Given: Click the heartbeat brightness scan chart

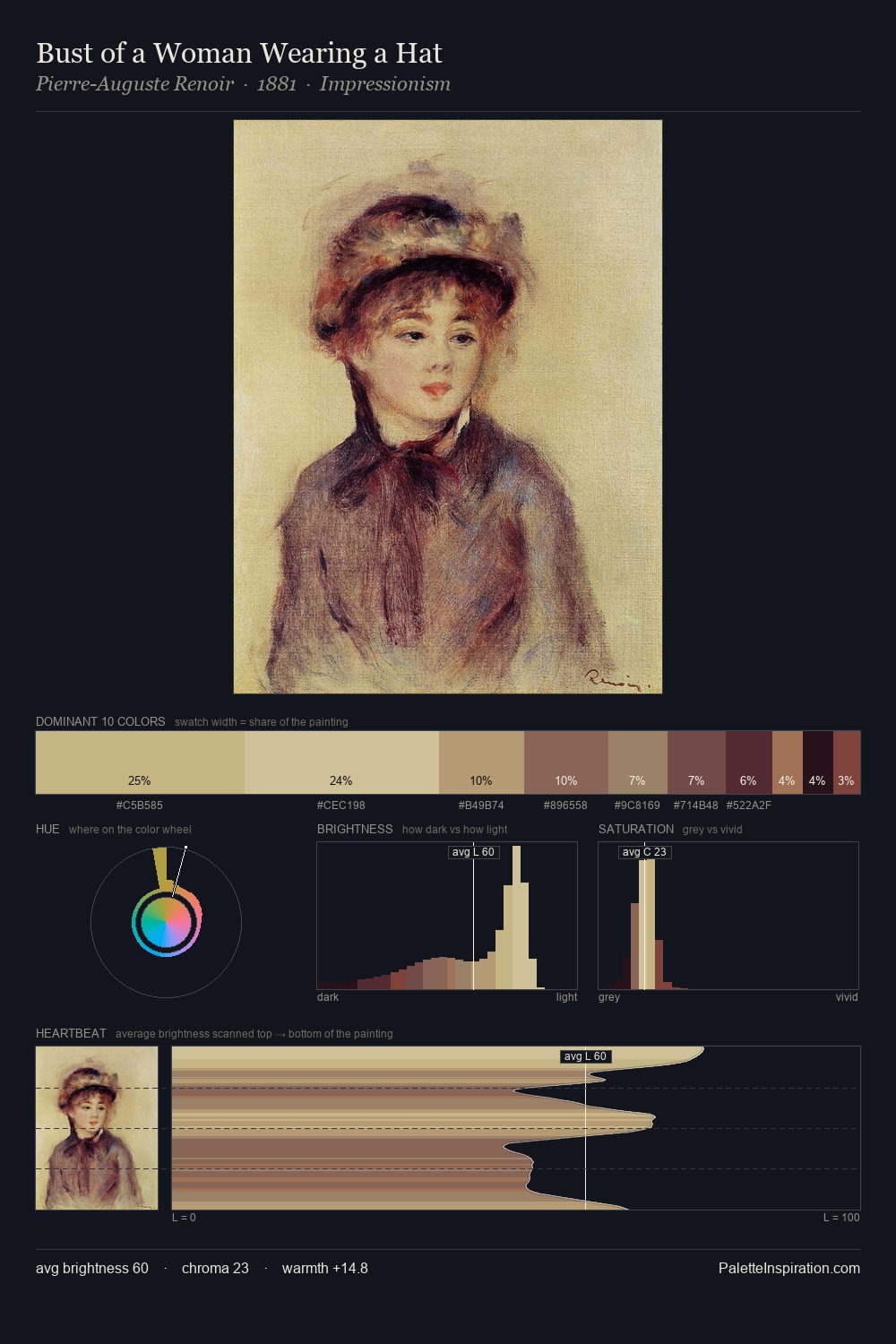Looking at the screenshot, I should pos(516,1128).
